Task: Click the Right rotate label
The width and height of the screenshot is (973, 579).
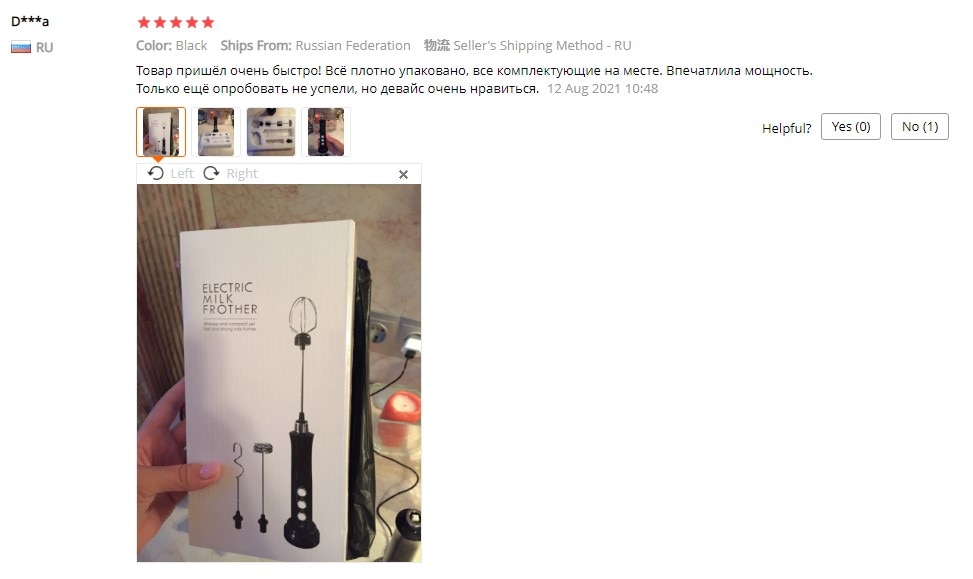Action: tap(242, 174)
